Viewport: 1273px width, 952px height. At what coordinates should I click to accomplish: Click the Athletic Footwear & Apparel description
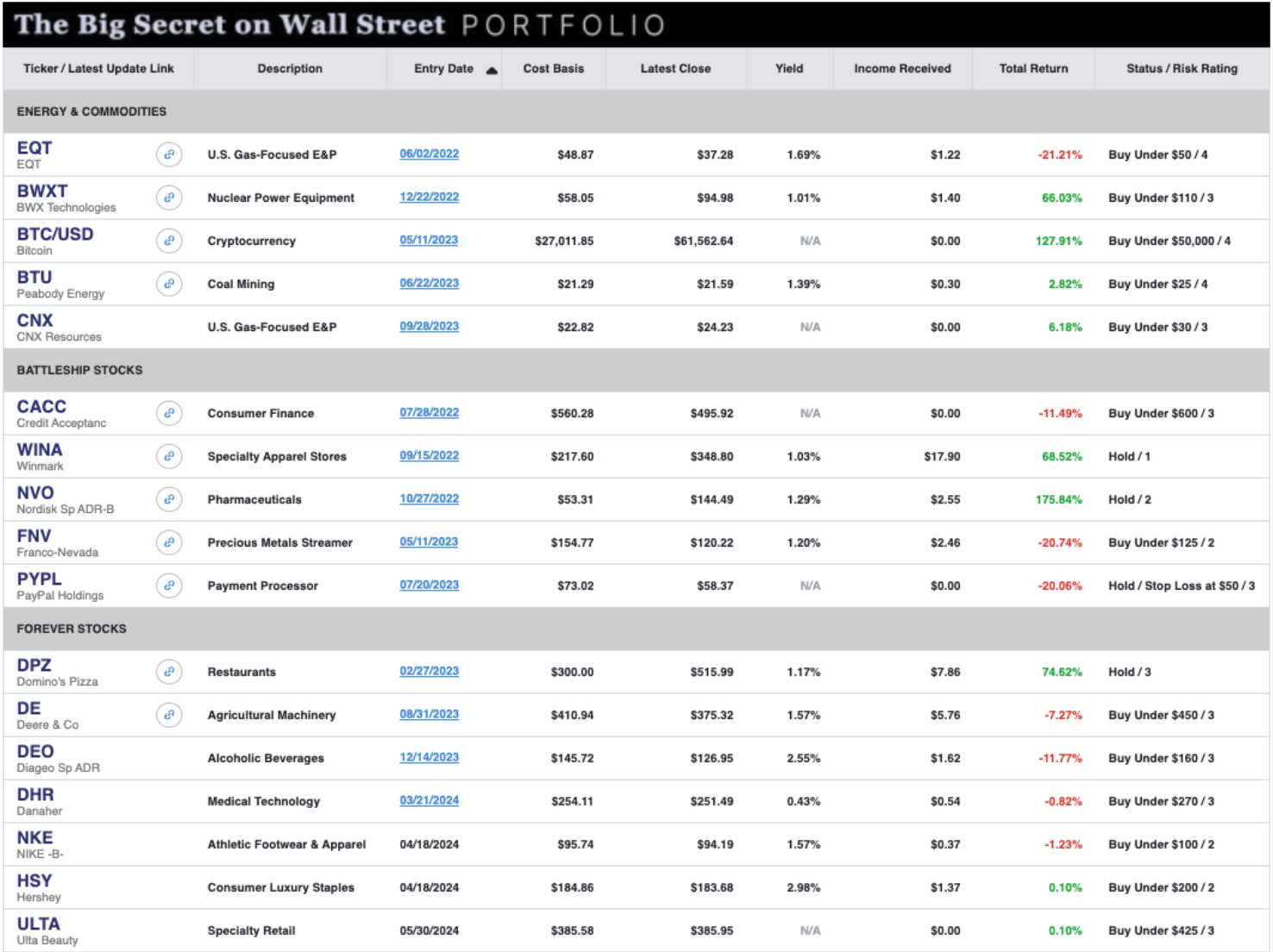pyautogui.click(x=286, y=844)
